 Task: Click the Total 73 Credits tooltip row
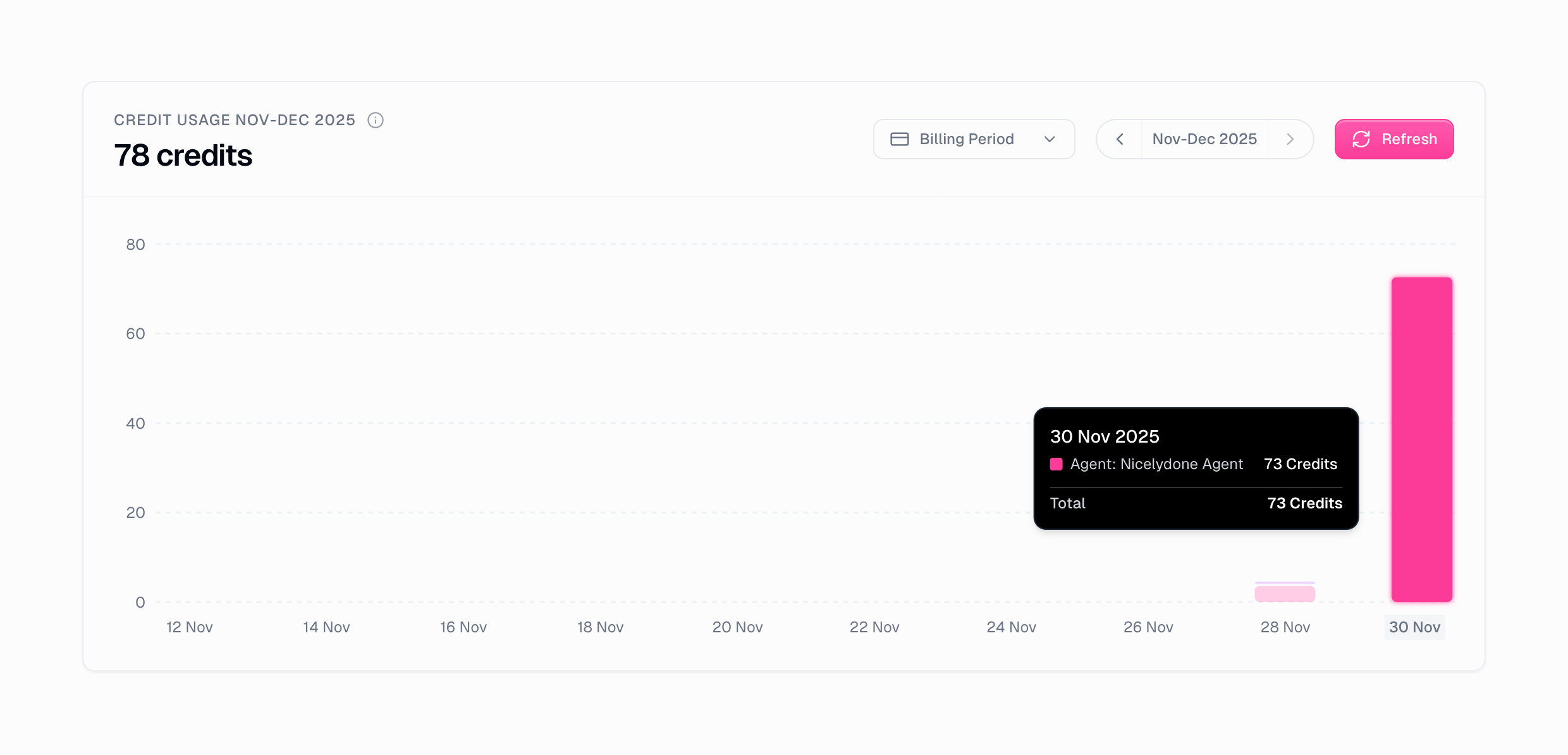point(1195,503)
